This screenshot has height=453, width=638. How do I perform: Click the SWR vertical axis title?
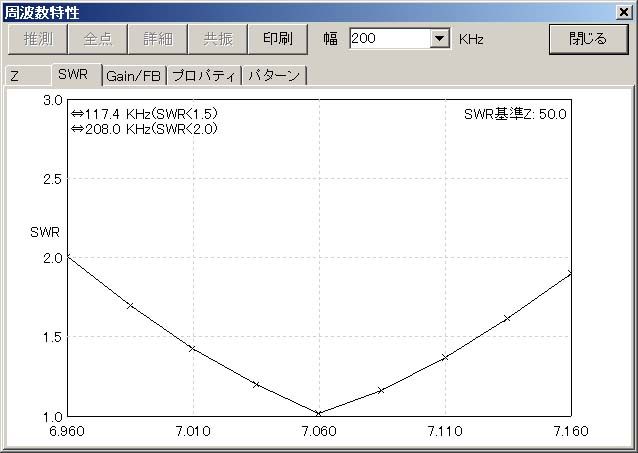click(x=45, y=232)
